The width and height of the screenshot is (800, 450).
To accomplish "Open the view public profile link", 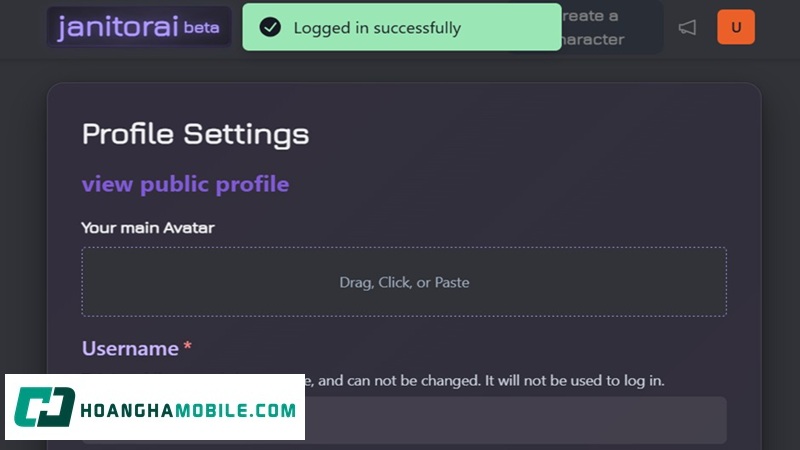I will click(185, 184).
